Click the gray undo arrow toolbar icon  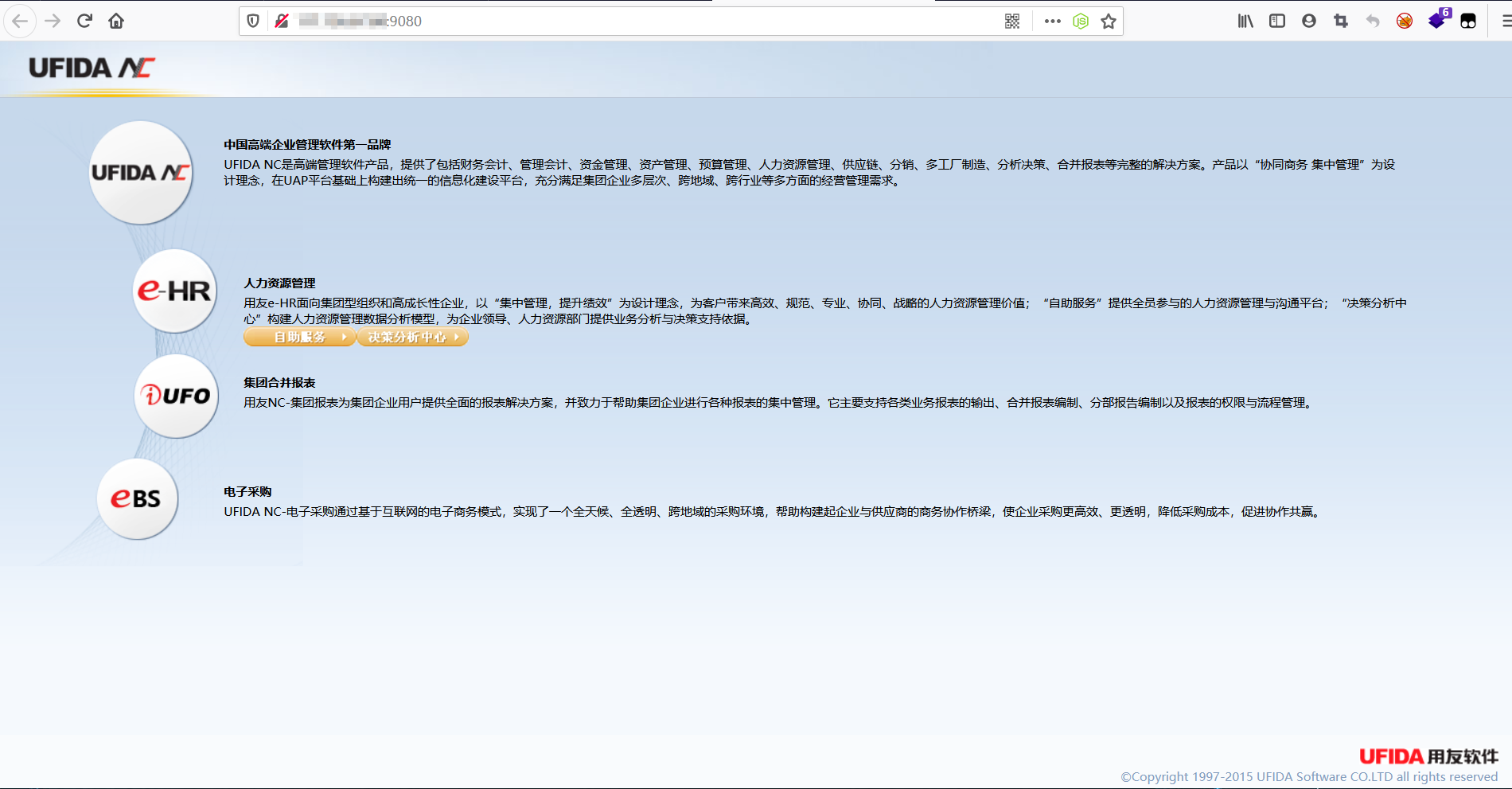coord(1373,21)
